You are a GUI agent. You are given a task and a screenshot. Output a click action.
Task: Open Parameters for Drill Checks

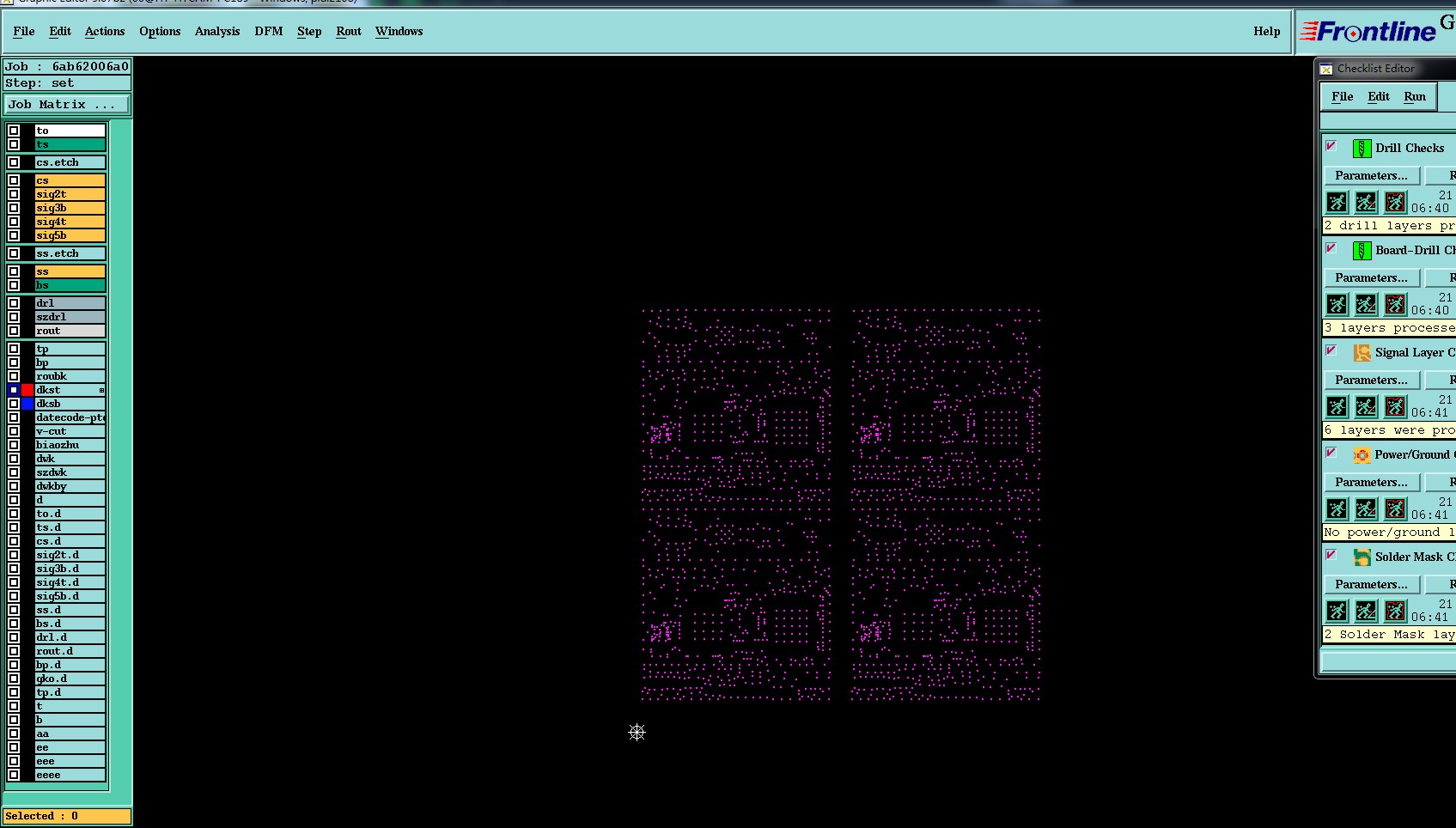click(1371, 176)
